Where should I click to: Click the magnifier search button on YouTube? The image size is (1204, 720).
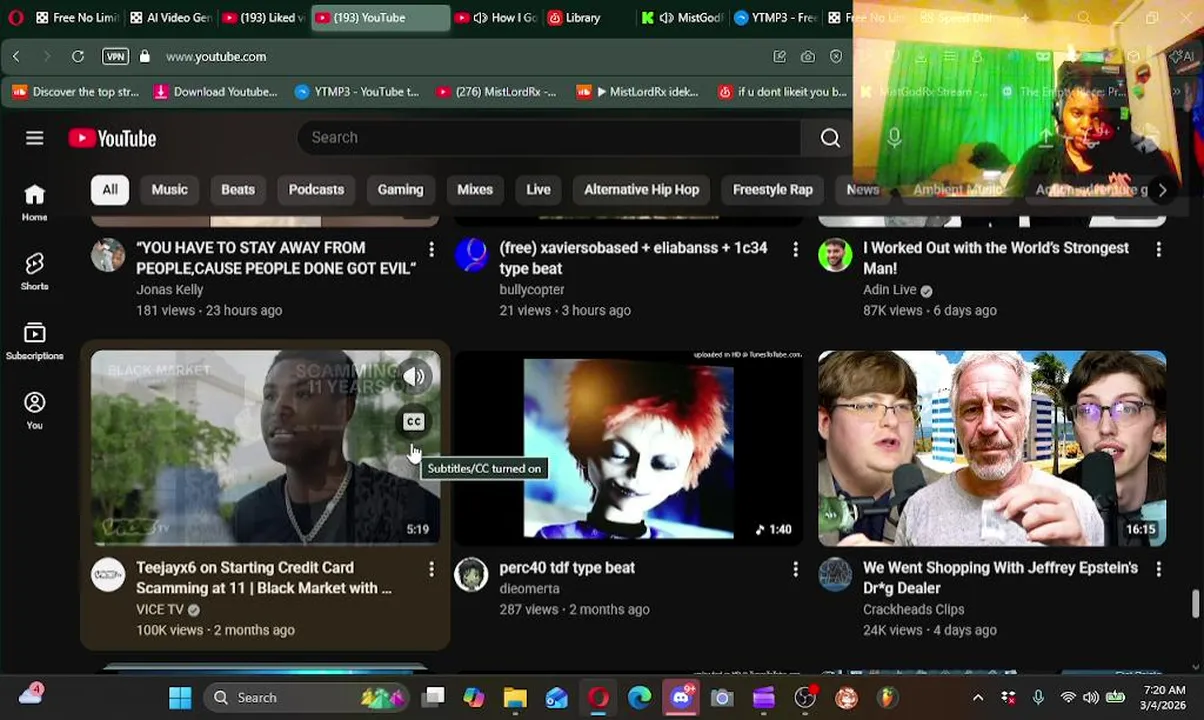(x=830, y=138)
